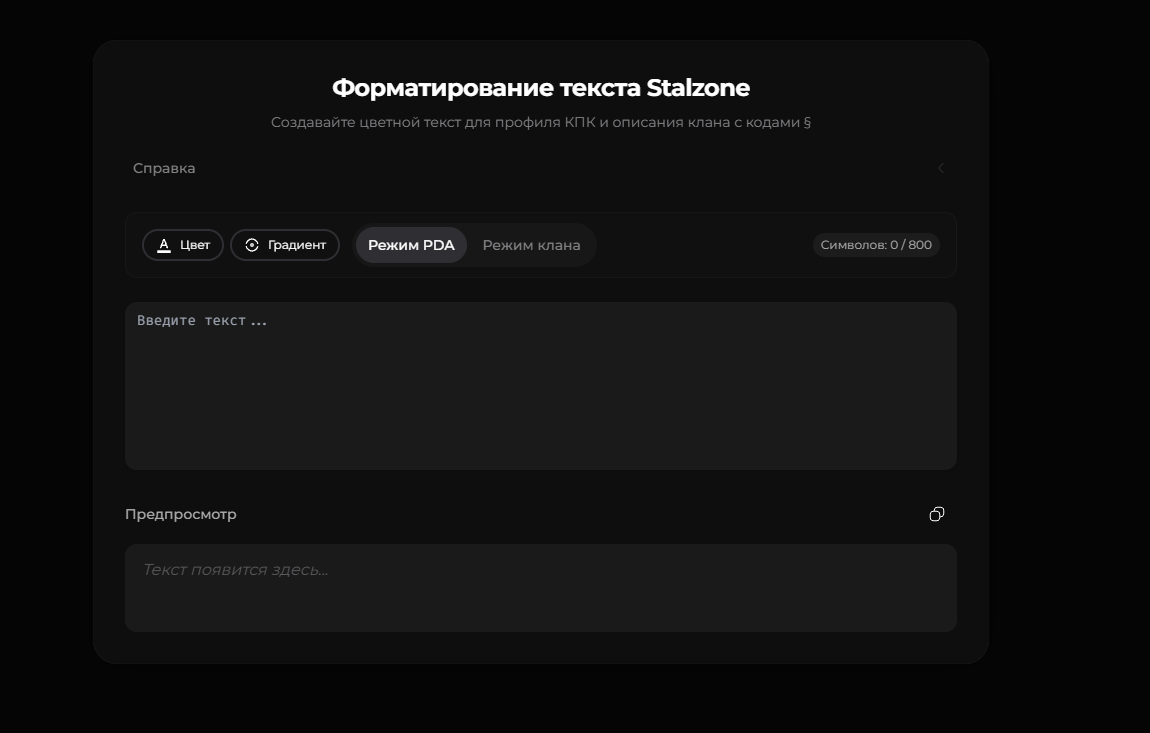This screenshot has width=1150, height=733.
Task: Open the Градиент gradient tool
Action: pos(285,245)
